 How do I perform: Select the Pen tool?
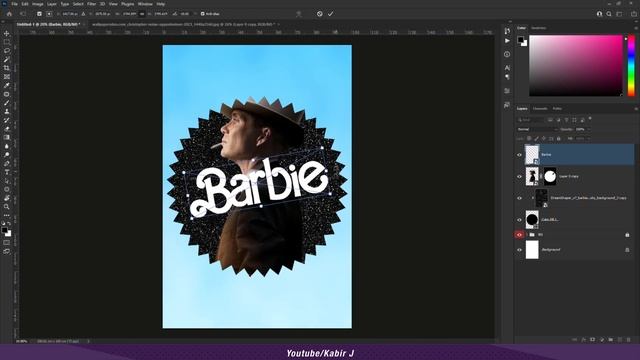[7, 163]
